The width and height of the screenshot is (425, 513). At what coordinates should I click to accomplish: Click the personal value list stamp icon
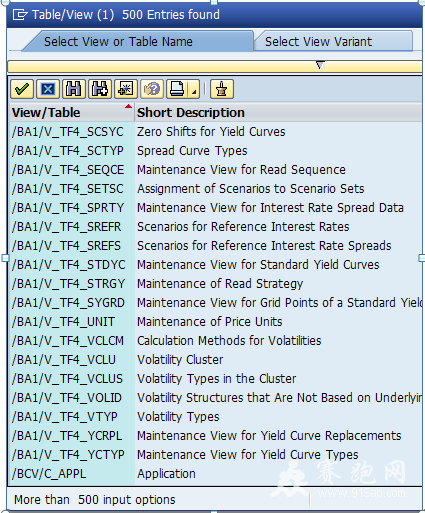click(x=222, y=89)
